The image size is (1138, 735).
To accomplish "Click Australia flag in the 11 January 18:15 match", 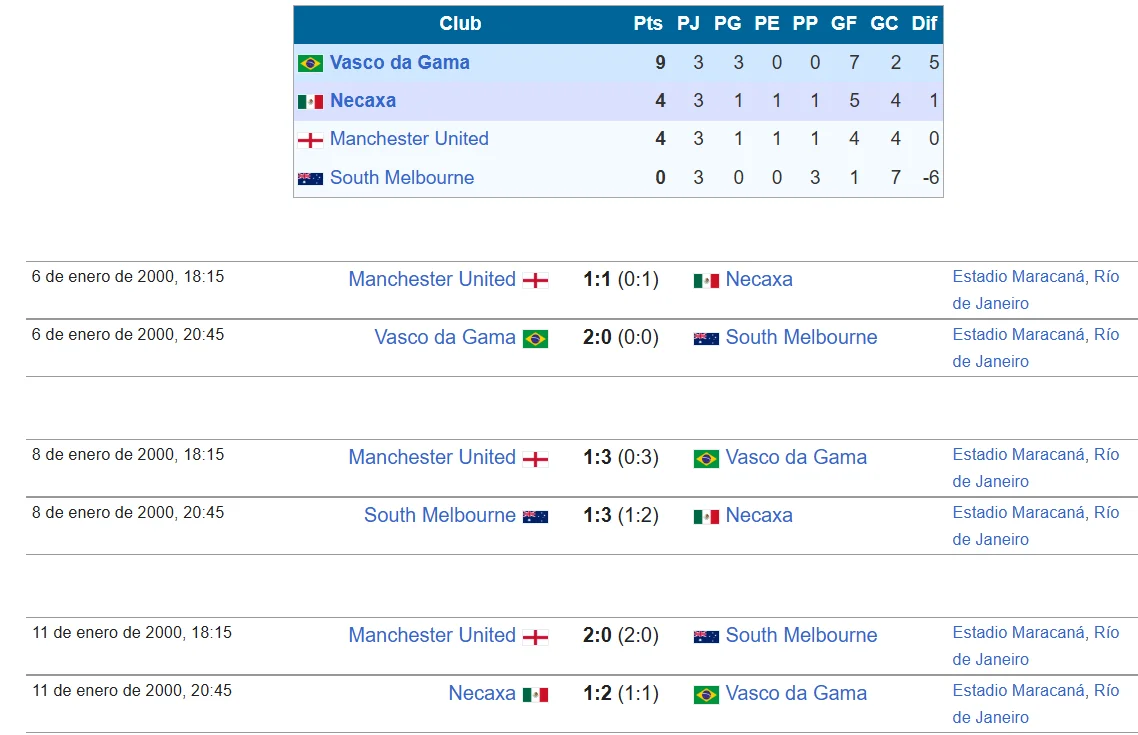I will pyautogui.click(x=706, y=636).
